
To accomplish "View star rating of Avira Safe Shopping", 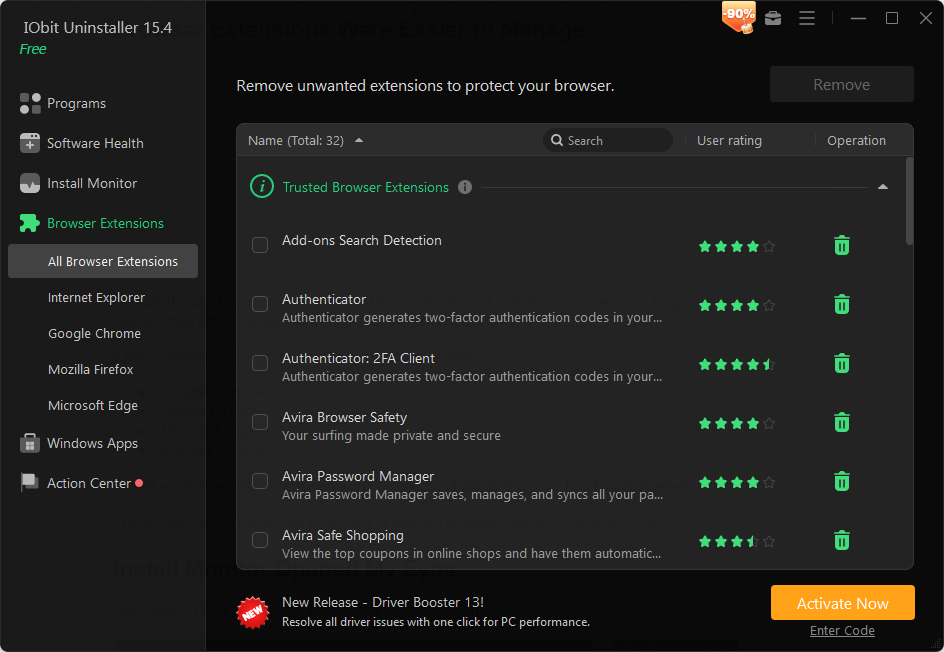I will click(x=737, y=541).
